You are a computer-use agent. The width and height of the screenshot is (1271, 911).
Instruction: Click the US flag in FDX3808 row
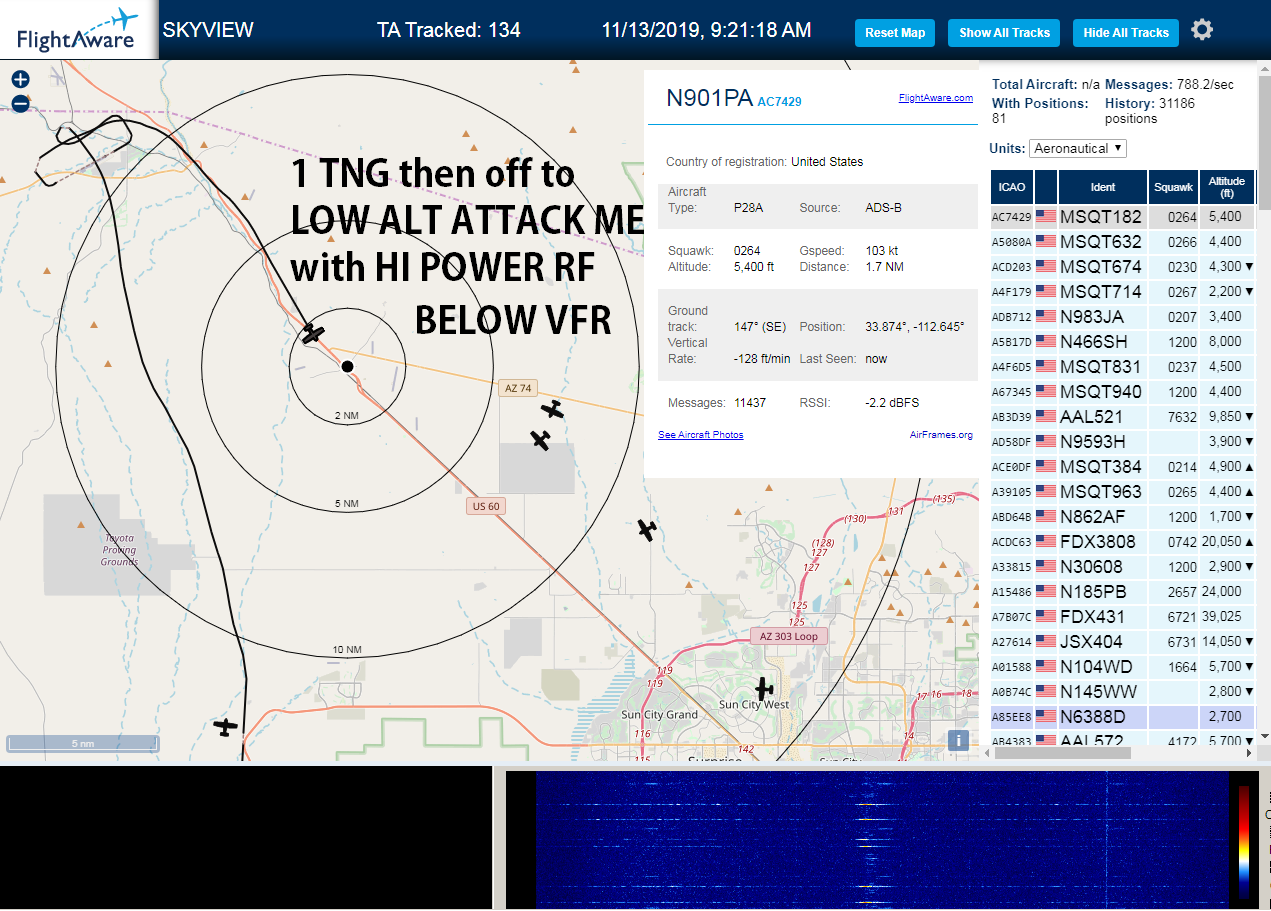[1046, 541]
